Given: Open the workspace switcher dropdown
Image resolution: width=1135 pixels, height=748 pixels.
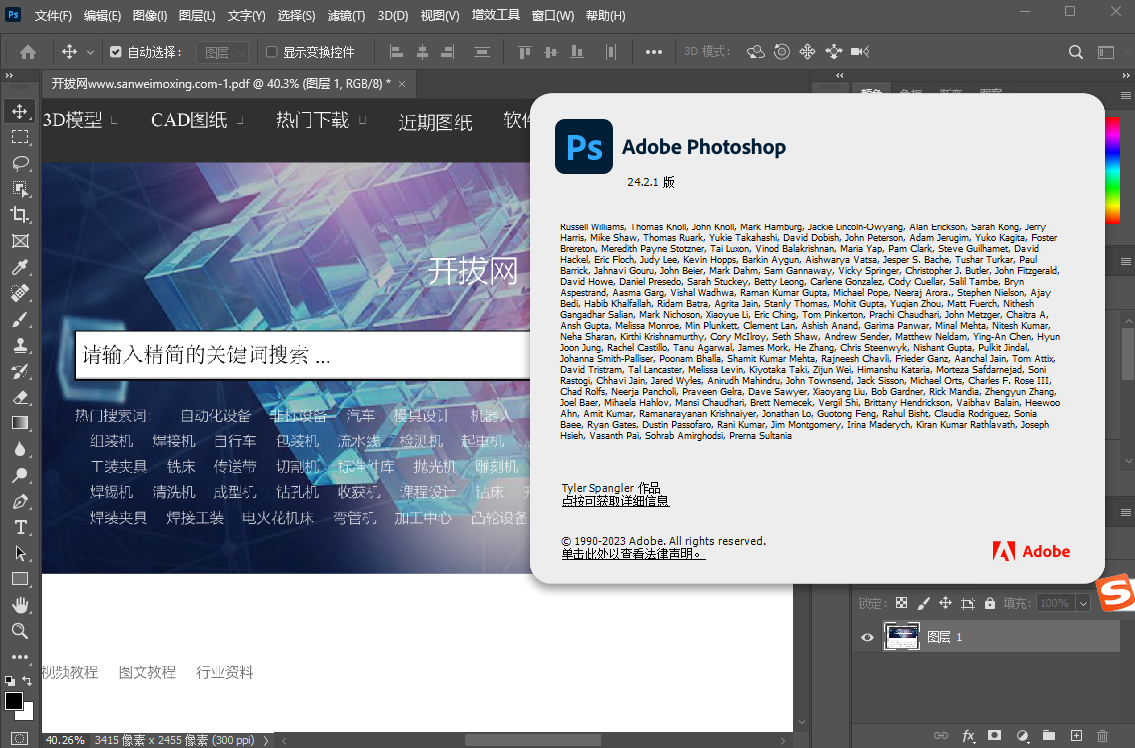Looking at the screenshot, I should pyautogui.click(x=1106, y=52).
